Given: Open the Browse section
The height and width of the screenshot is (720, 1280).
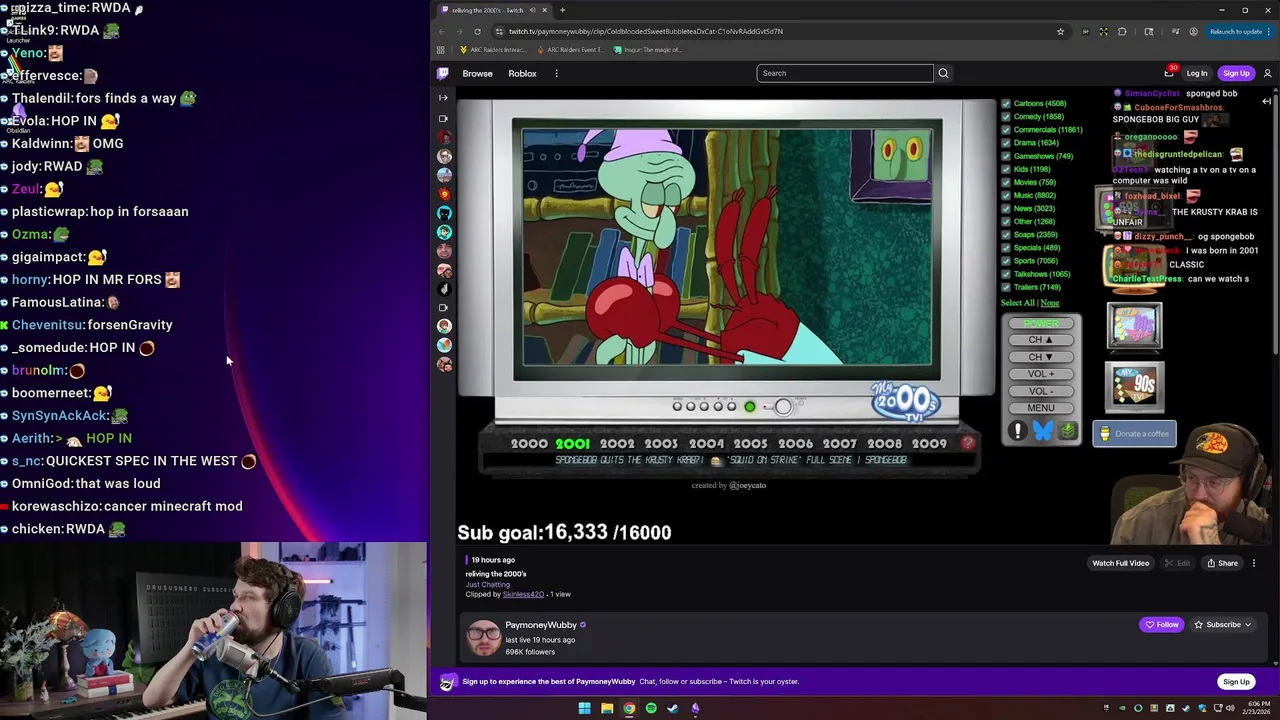Looking at the screenshot, I should pos(477,73).
